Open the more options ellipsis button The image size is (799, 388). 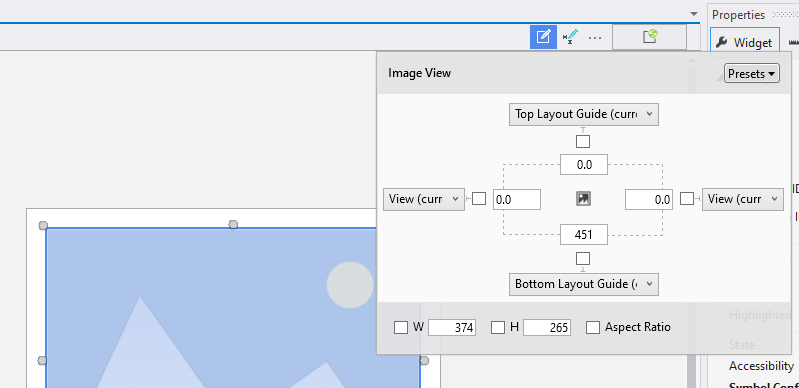(x=595, y=38)
